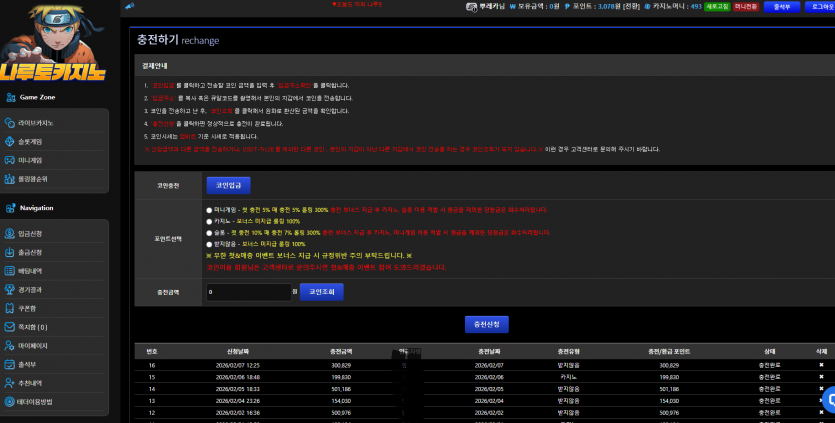The image size is (835, 423).
Task: Open 라이브카지노 from the sidebar
Action: (36, 123)
